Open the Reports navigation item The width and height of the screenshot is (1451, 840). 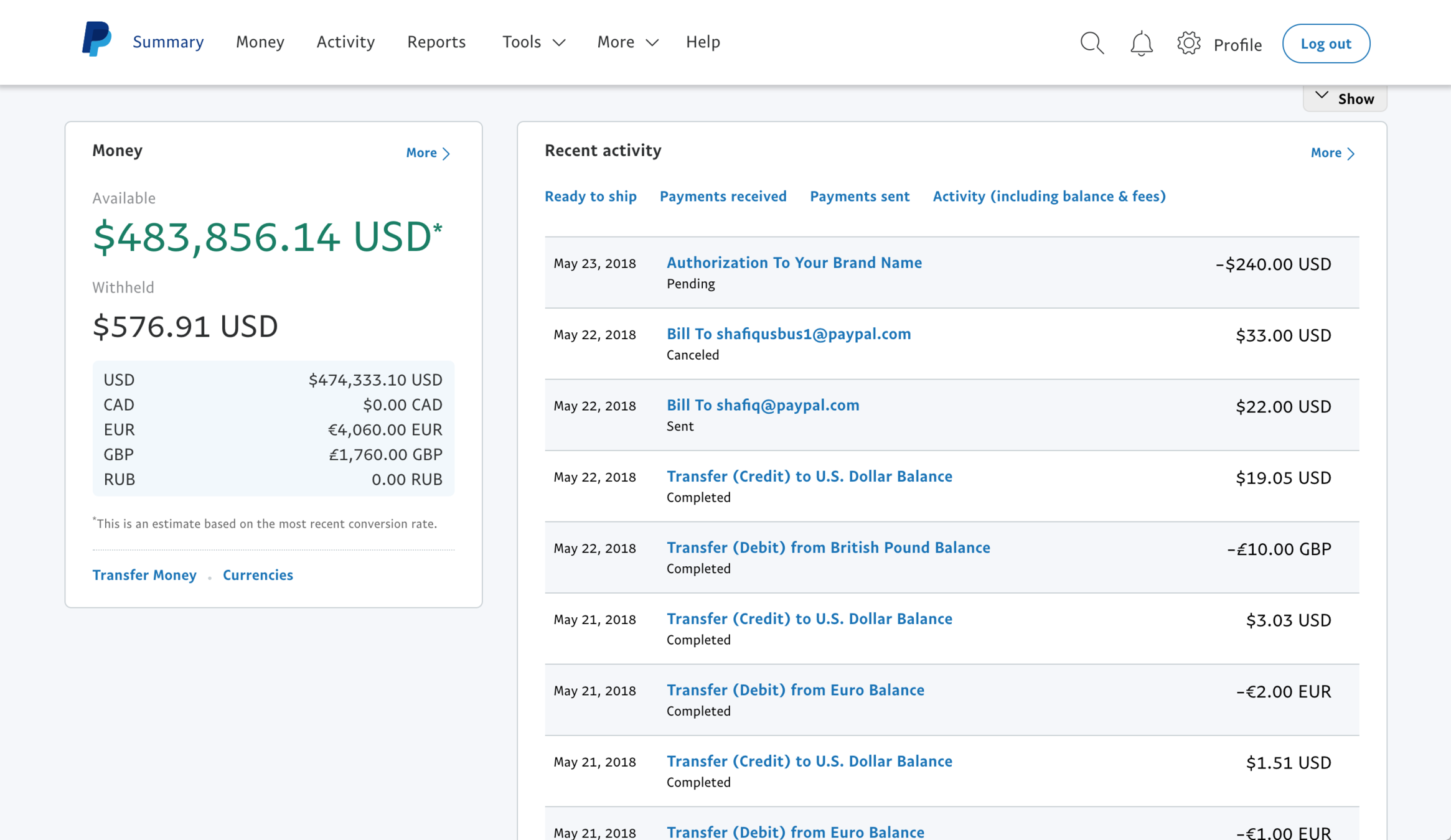click(x=436, y=42)
